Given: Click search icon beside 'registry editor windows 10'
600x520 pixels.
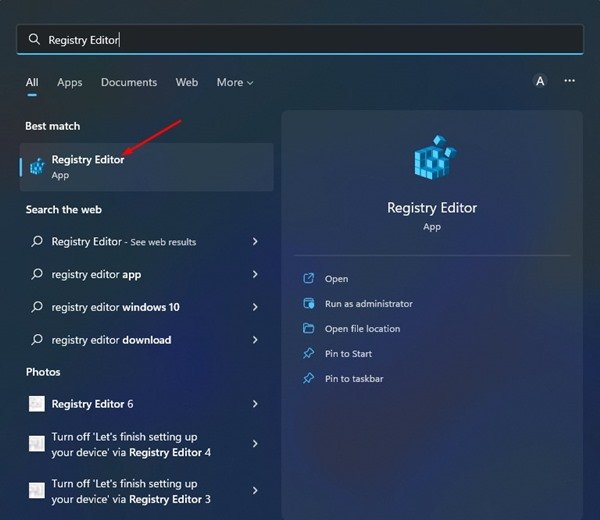Looking at the screenshot, I should [37, 306].
